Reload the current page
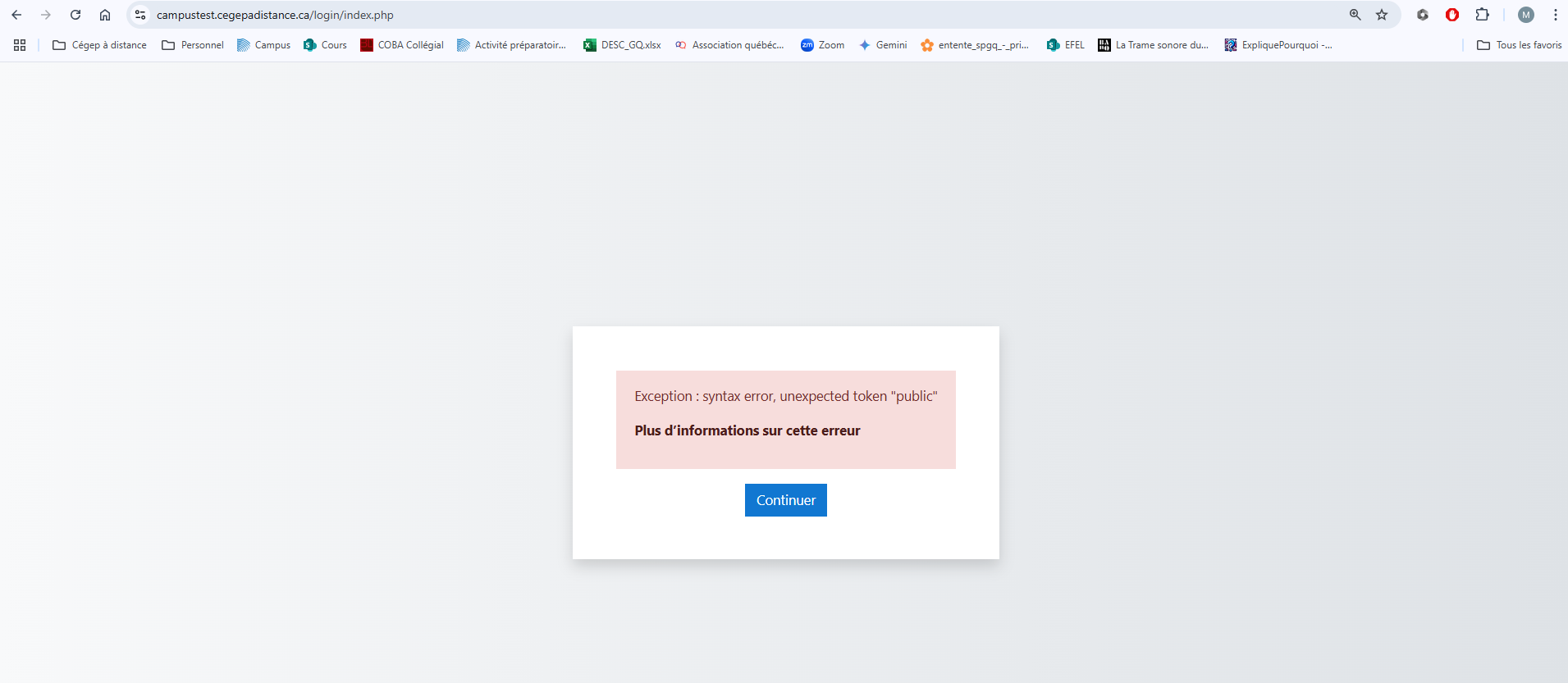The image size is (1568, 683). (x=75, y=15)
